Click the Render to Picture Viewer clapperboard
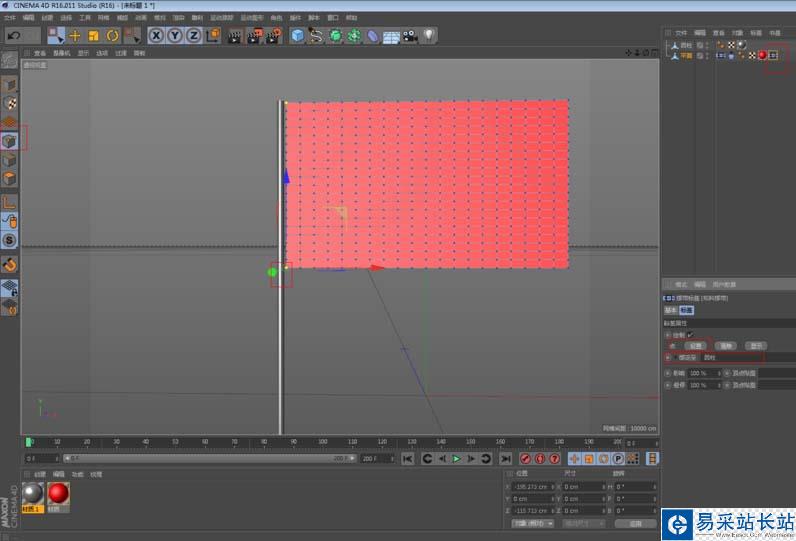The height and width of the screenshot is (541, 796). pos(253,35)
